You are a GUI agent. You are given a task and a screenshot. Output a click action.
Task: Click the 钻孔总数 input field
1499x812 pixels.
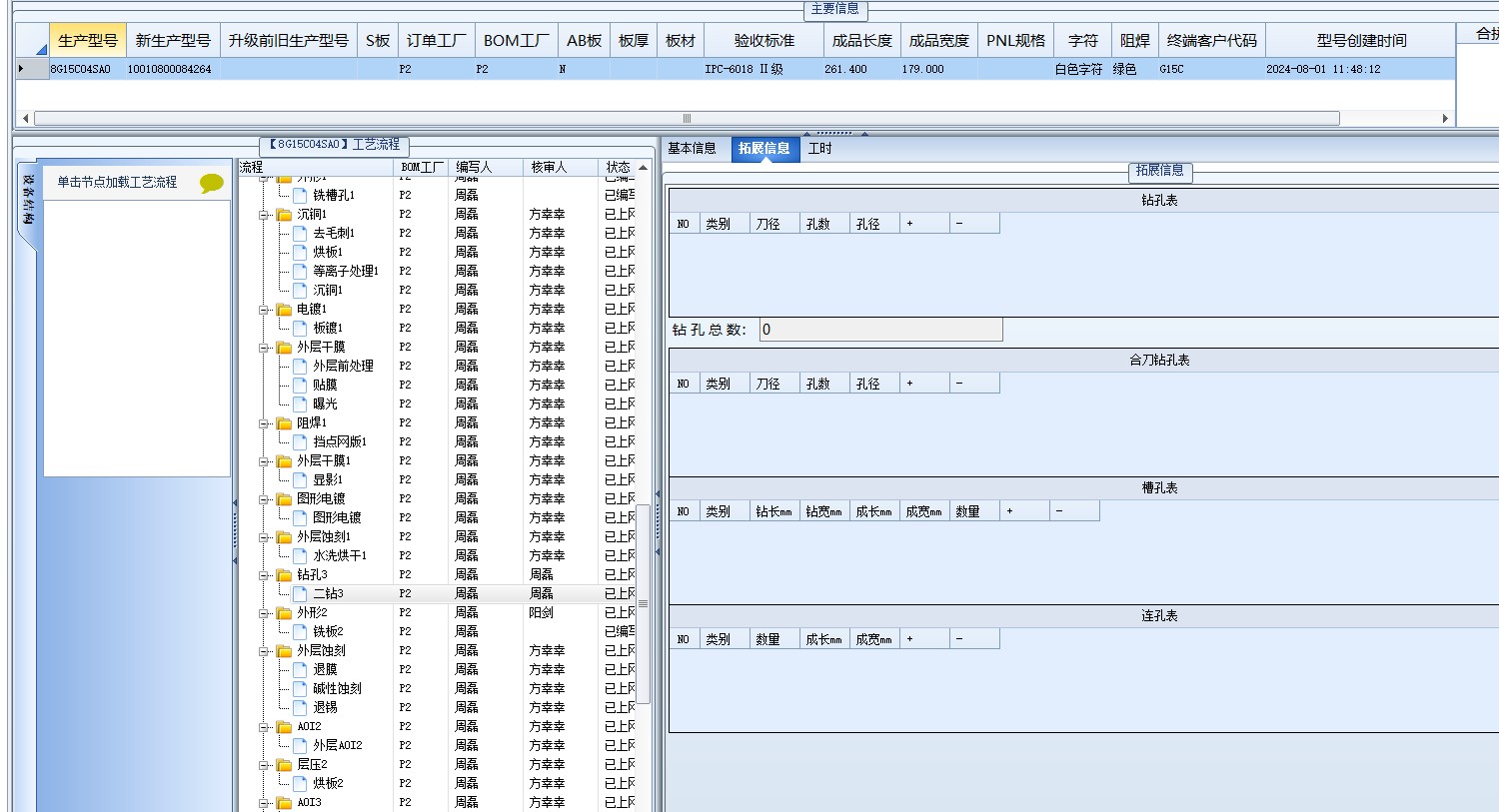point(880,330)
